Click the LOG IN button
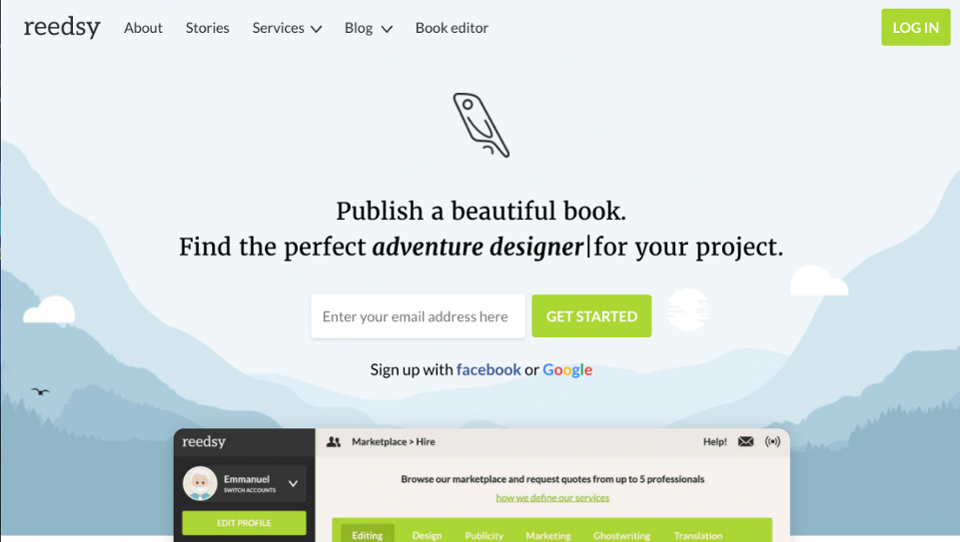The width and height of the screenshot is (960, 542). pyautogui.click(x=916, y=28)
